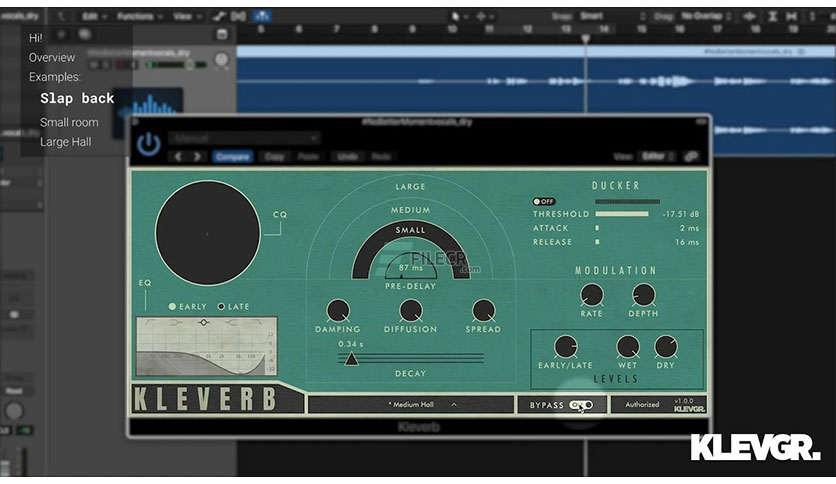Open the pointer tool menu
836x484 pixels.
(x=458, y=16)
